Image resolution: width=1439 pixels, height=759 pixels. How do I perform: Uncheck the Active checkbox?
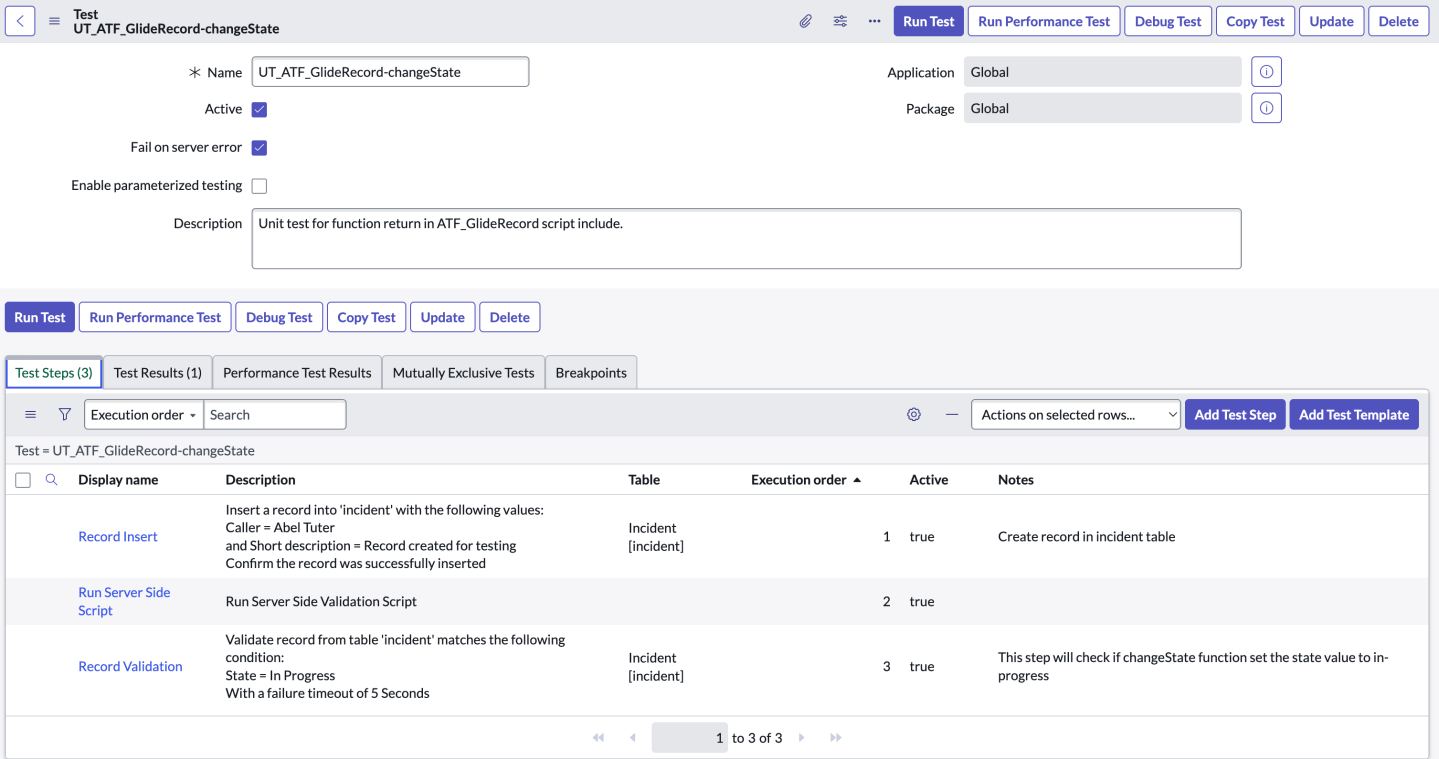tap(259, 109)
